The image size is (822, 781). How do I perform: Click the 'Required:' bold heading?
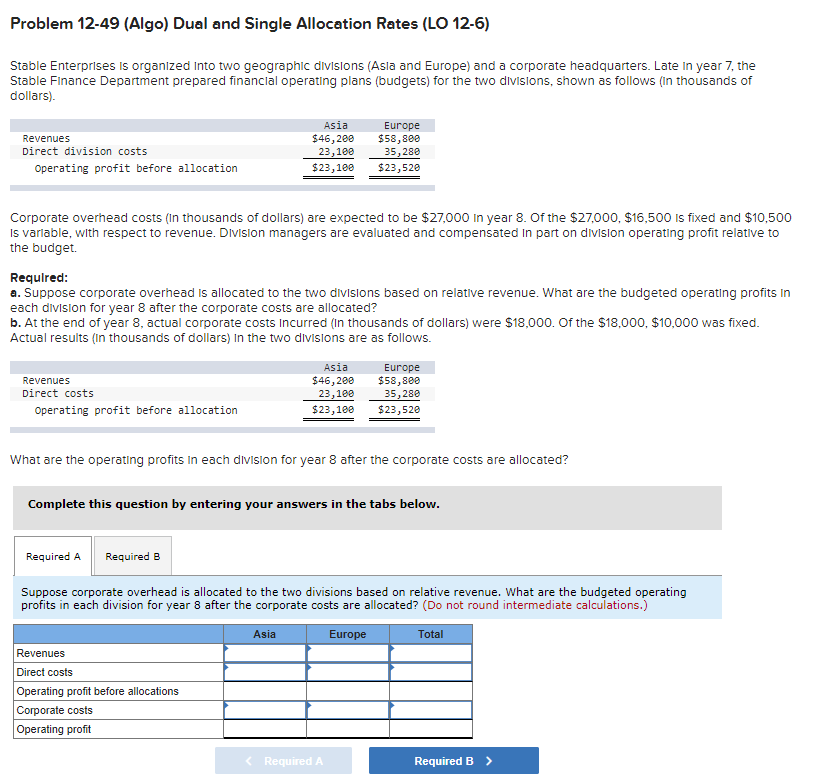coord(39,277)
